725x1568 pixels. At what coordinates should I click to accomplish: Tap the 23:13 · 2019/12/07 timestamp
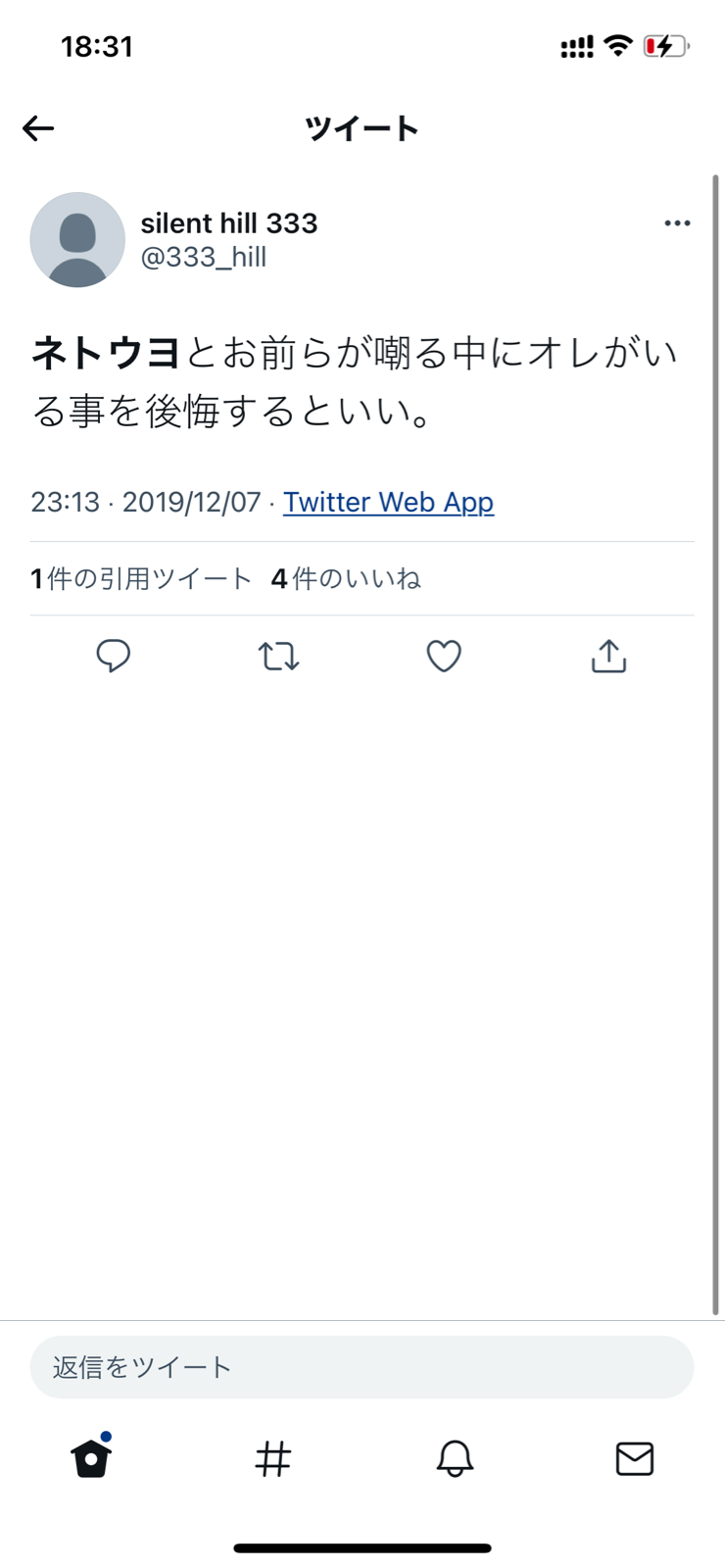[x=146, y=502]
